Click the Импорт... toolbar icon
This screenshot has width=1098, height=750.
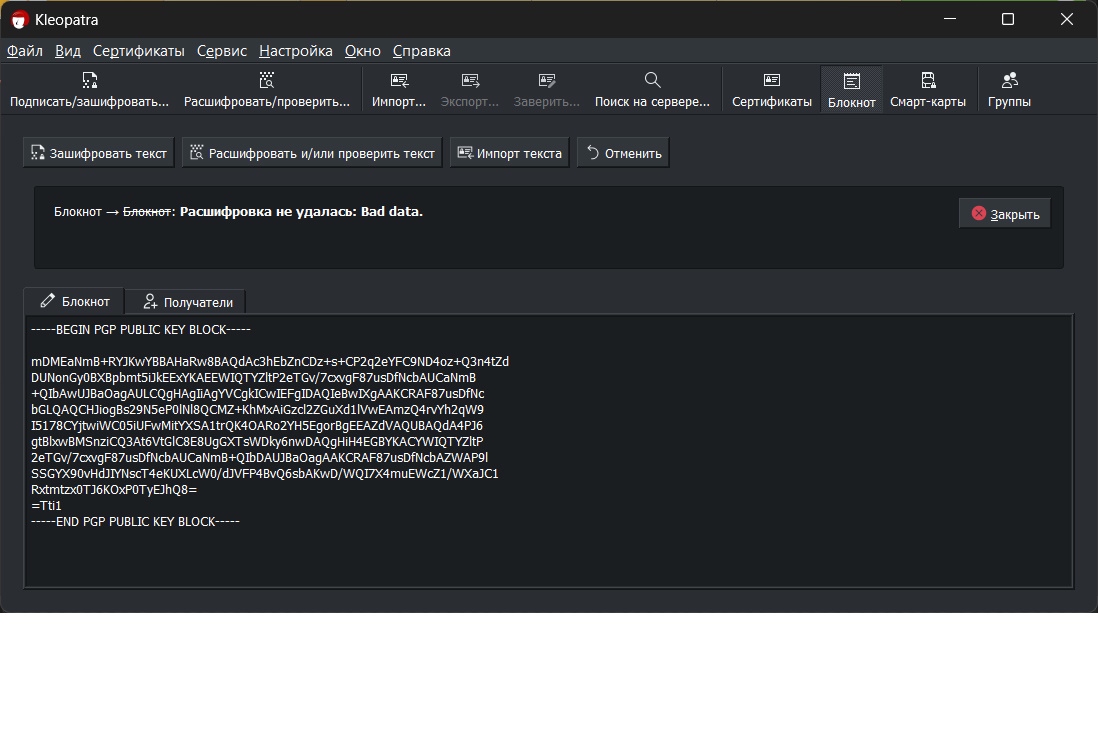tap(399, 80)
